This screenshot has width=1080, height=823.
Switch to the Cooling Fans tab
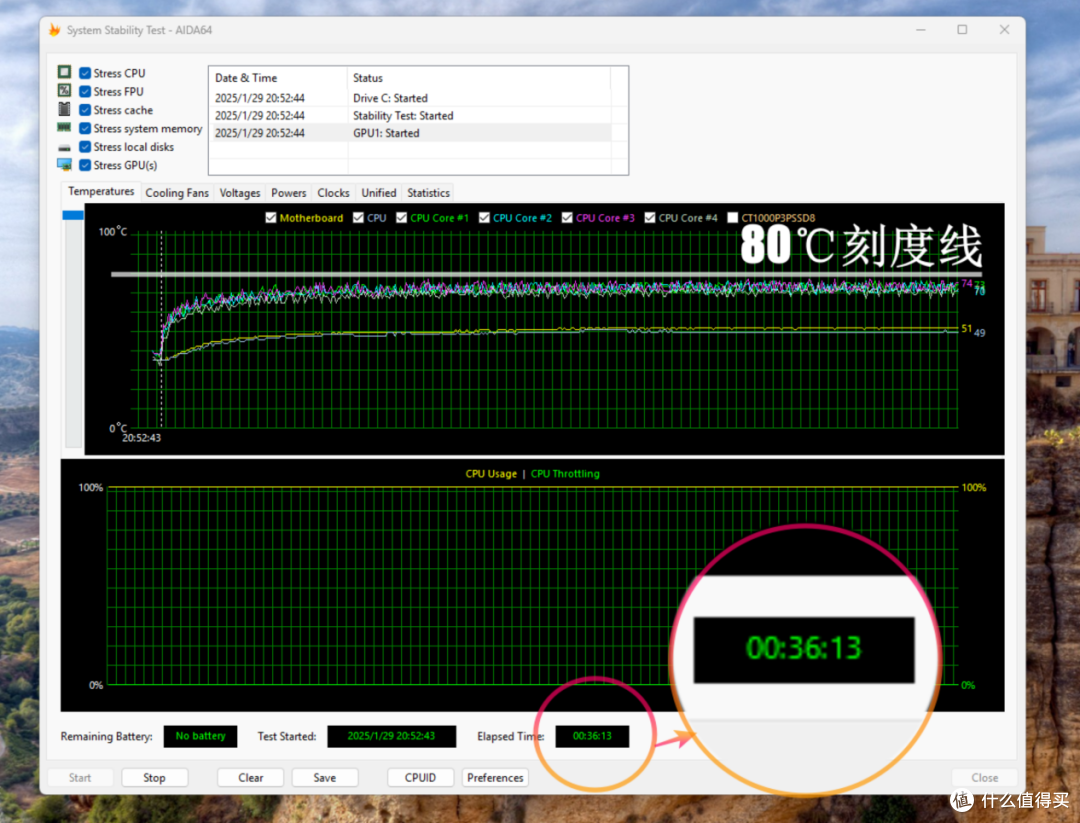(x=177, y=193)
